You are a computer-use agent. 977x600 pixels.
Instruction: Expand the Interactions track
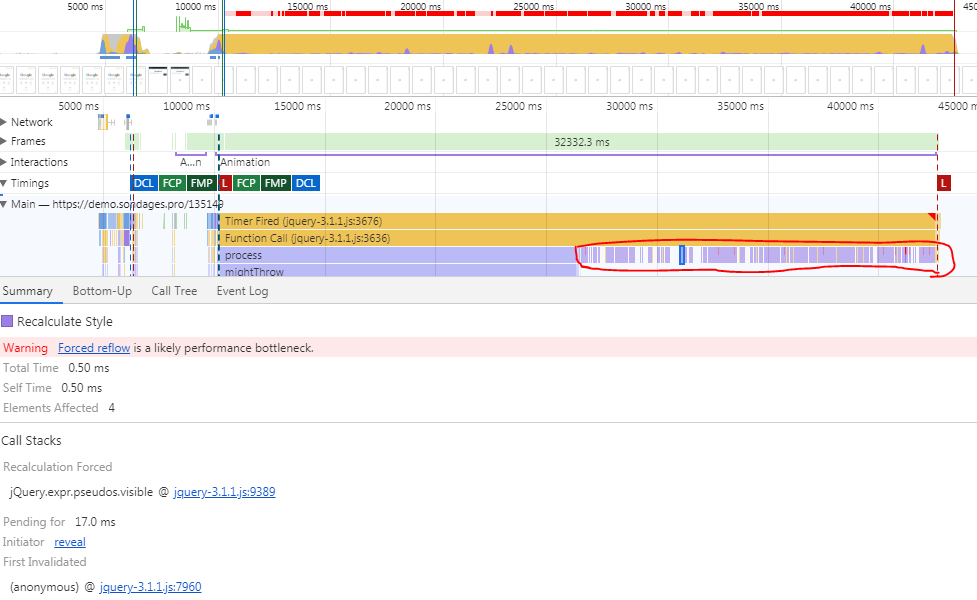4,162
